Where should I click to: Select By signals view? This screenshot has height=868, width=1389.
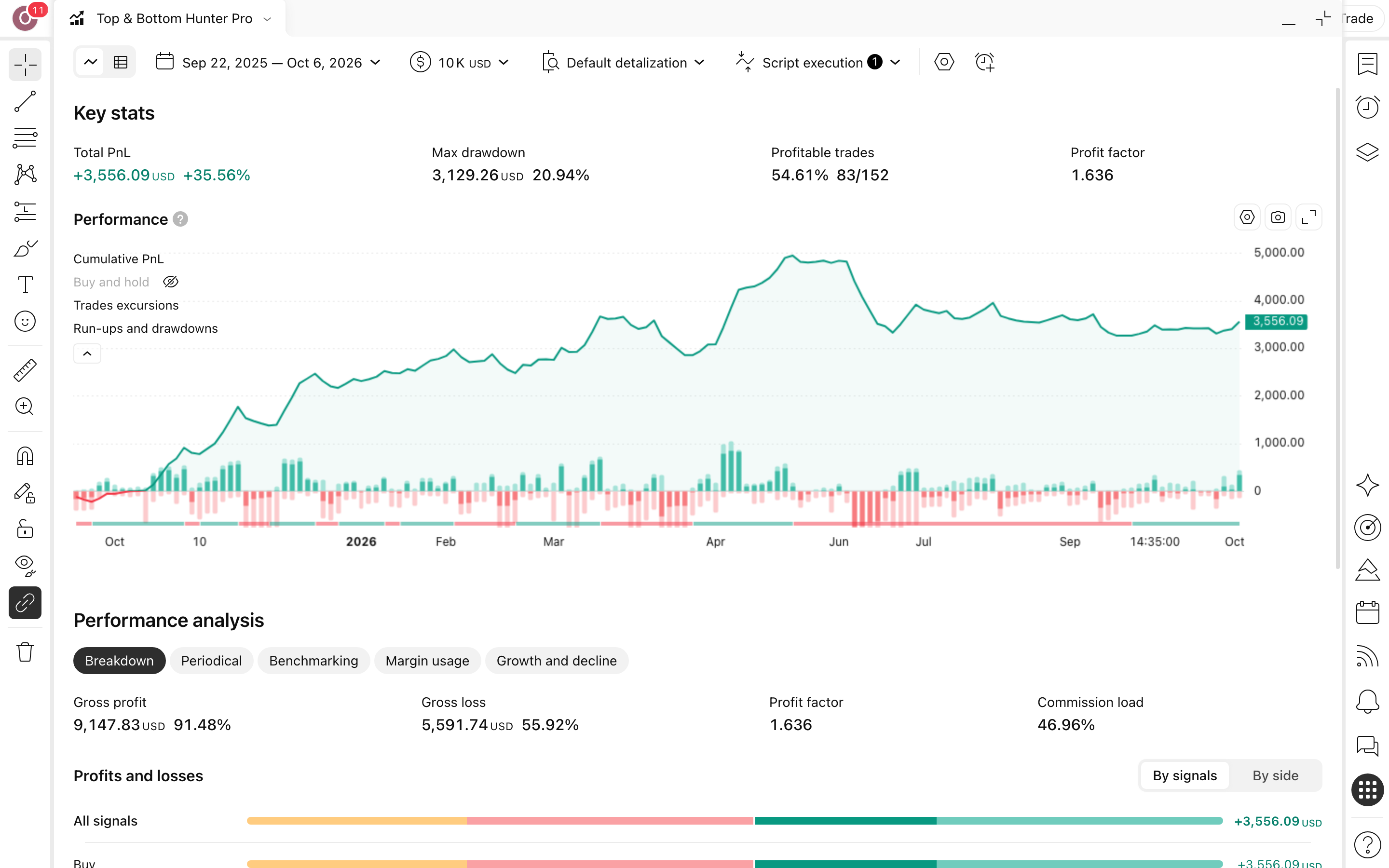pos(1185,775)
